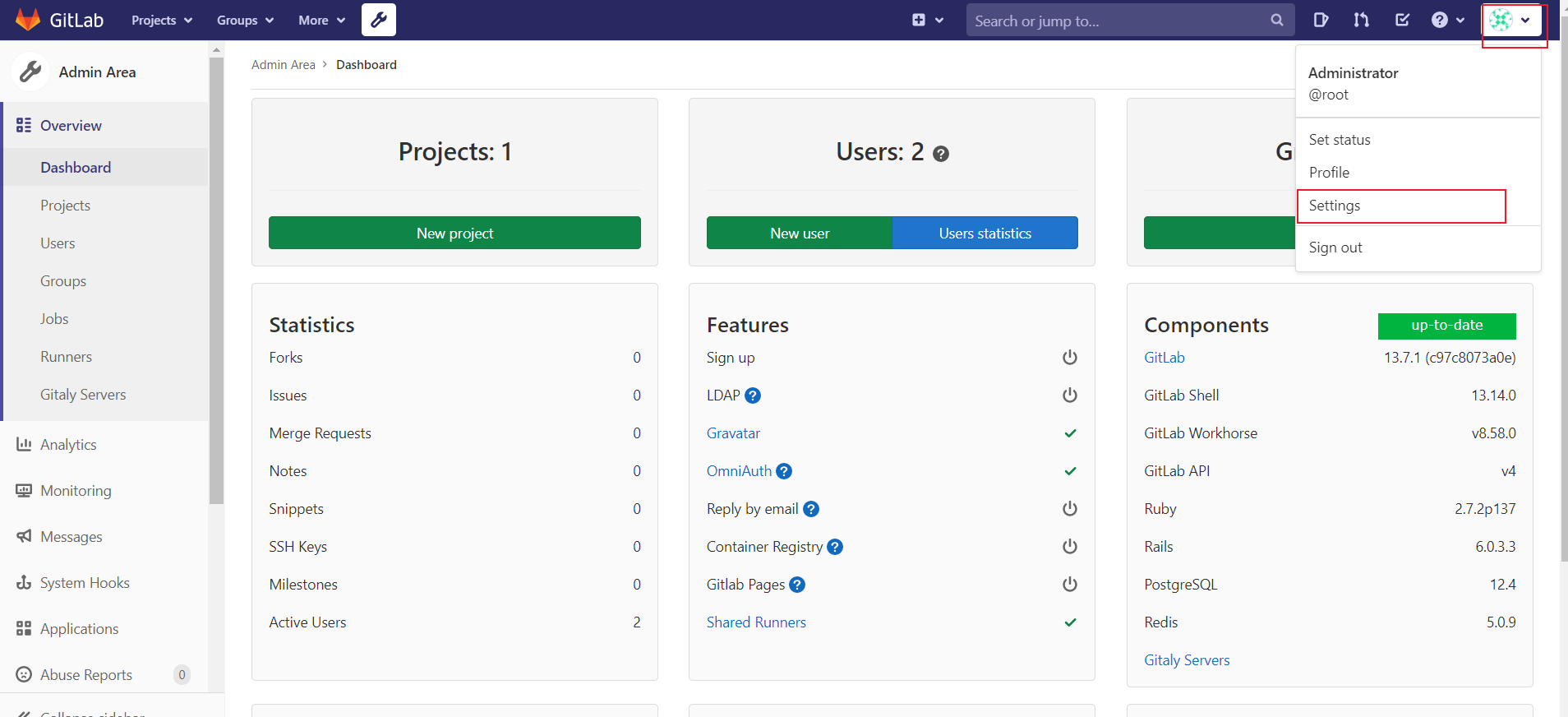1568x717 pixels.
Task: Select Set status from user menu
Action: click(1340, 140)
